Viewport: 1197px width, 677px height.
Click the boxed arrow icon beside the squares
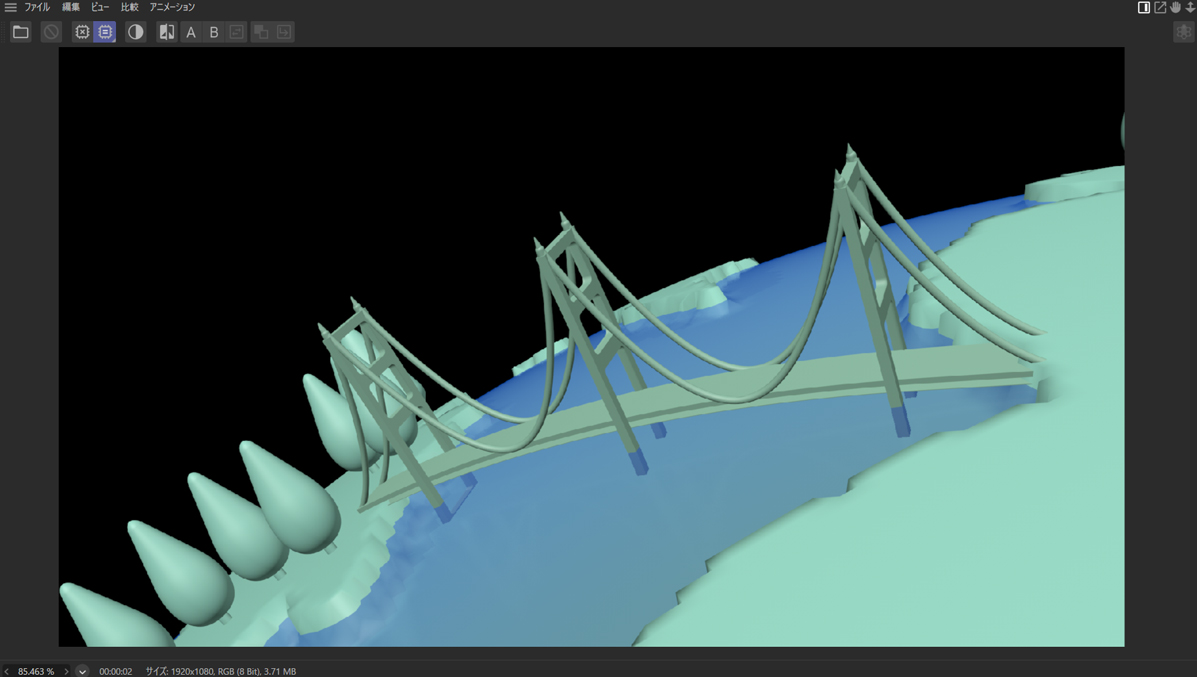click(284, 32)
